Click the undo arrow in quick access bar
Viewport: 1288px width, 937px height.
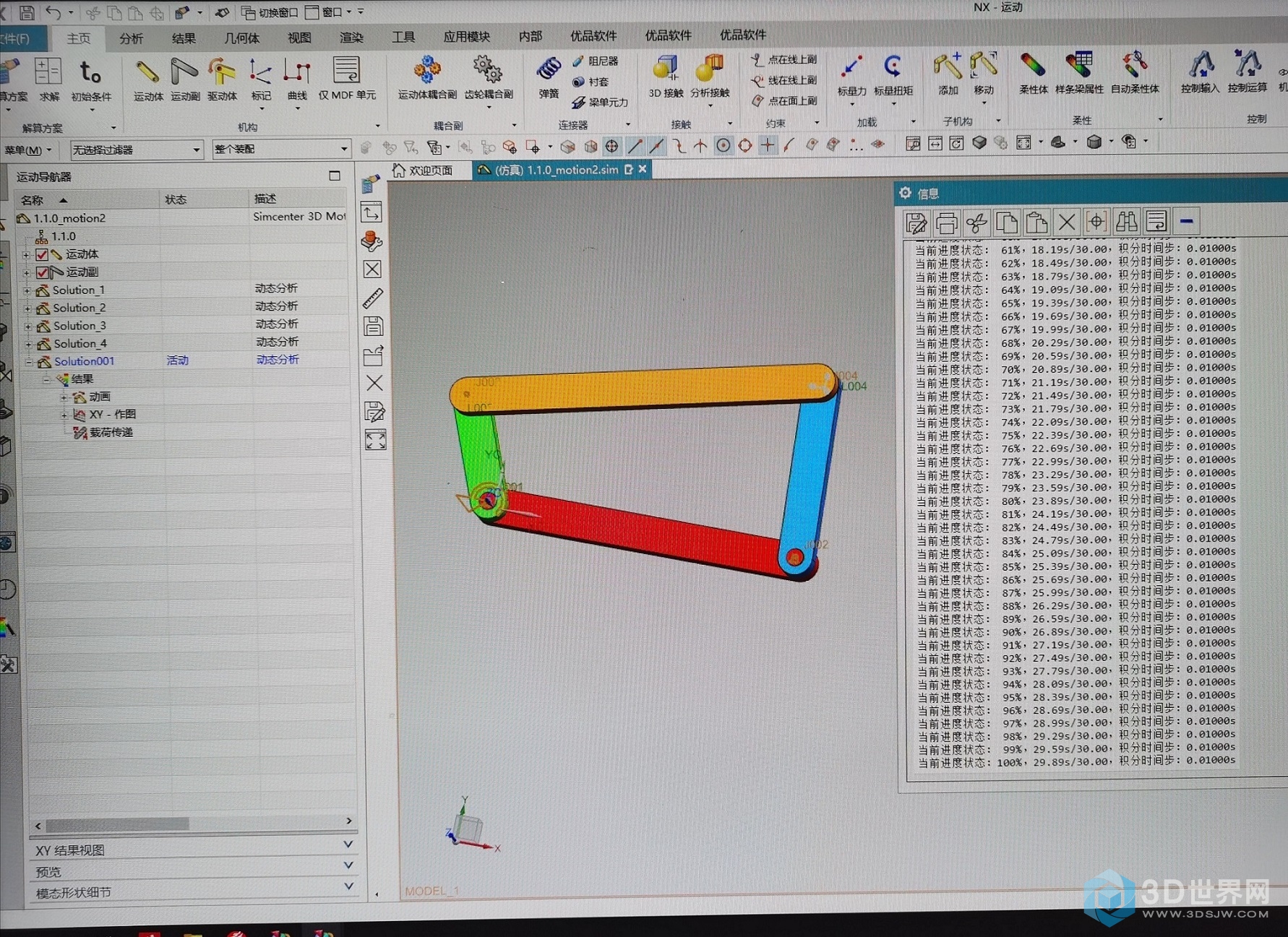pyautogui.click(x=53, y=12)
